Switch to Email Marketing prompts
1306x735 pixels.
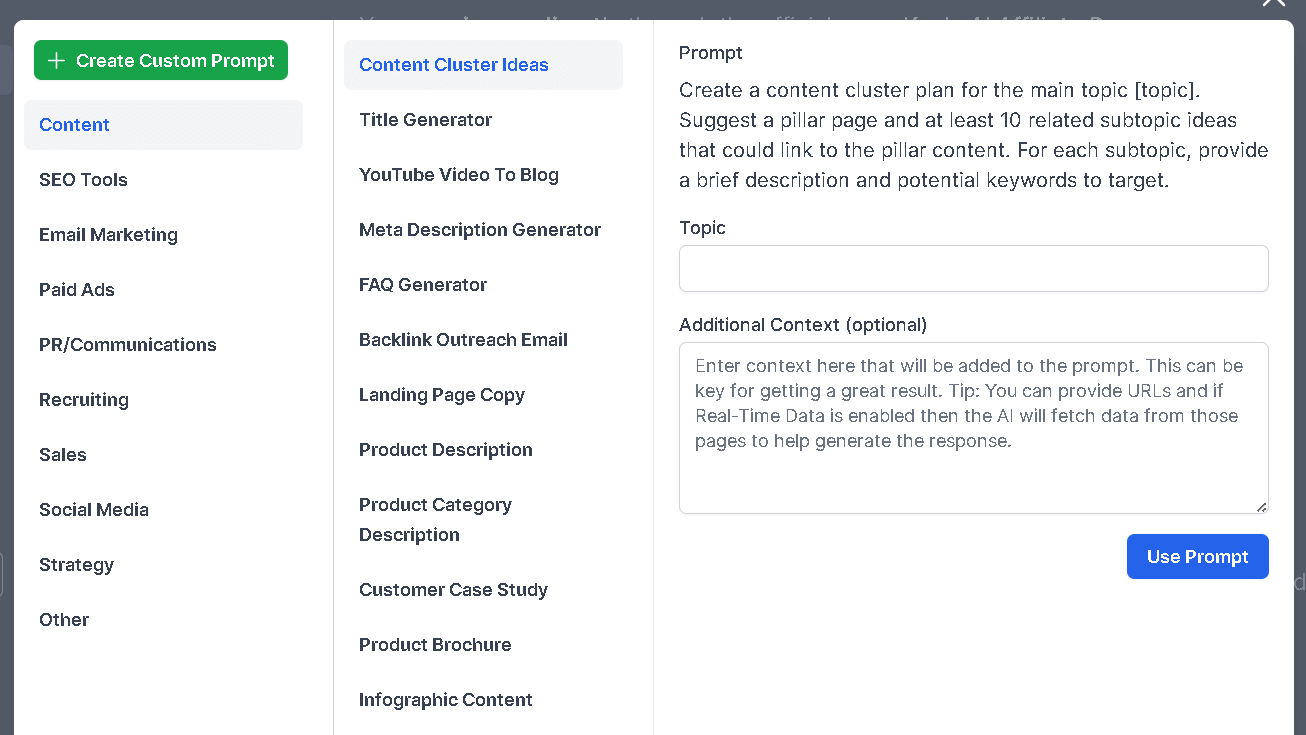108,235
